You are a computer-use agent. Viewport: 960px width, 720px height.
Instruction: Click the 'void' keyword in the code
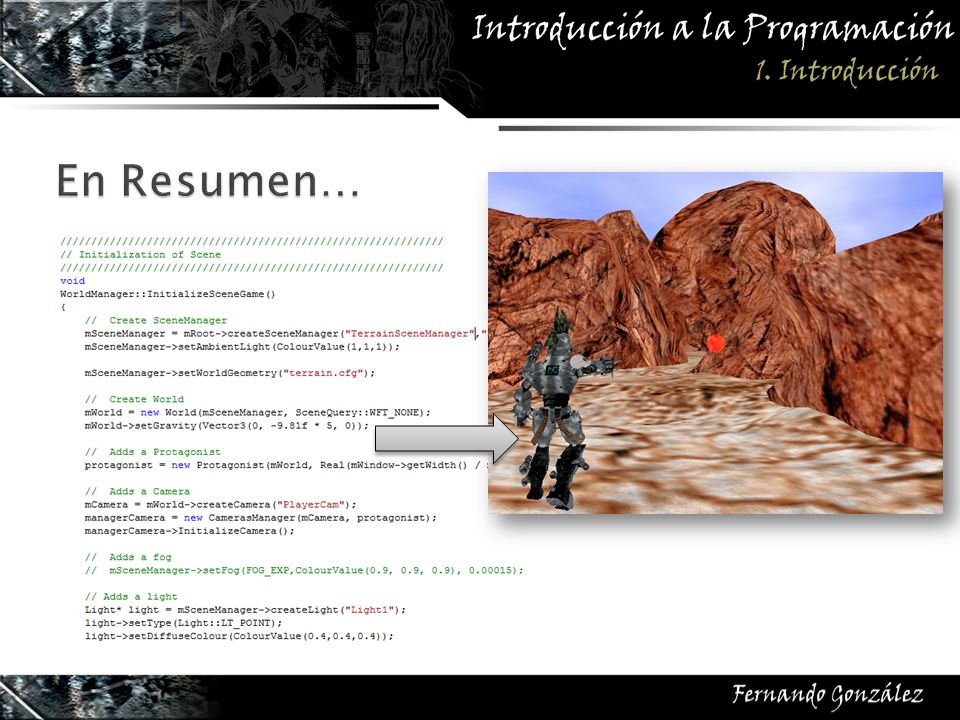coord(72,281)
